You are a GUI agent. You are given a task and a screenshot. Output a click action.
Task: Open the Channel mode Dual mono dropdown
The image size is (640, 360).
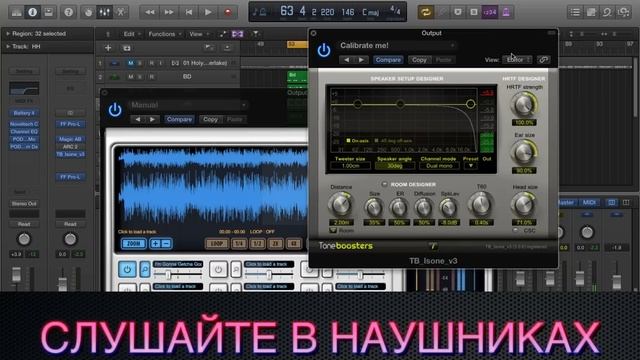point(439,166)
